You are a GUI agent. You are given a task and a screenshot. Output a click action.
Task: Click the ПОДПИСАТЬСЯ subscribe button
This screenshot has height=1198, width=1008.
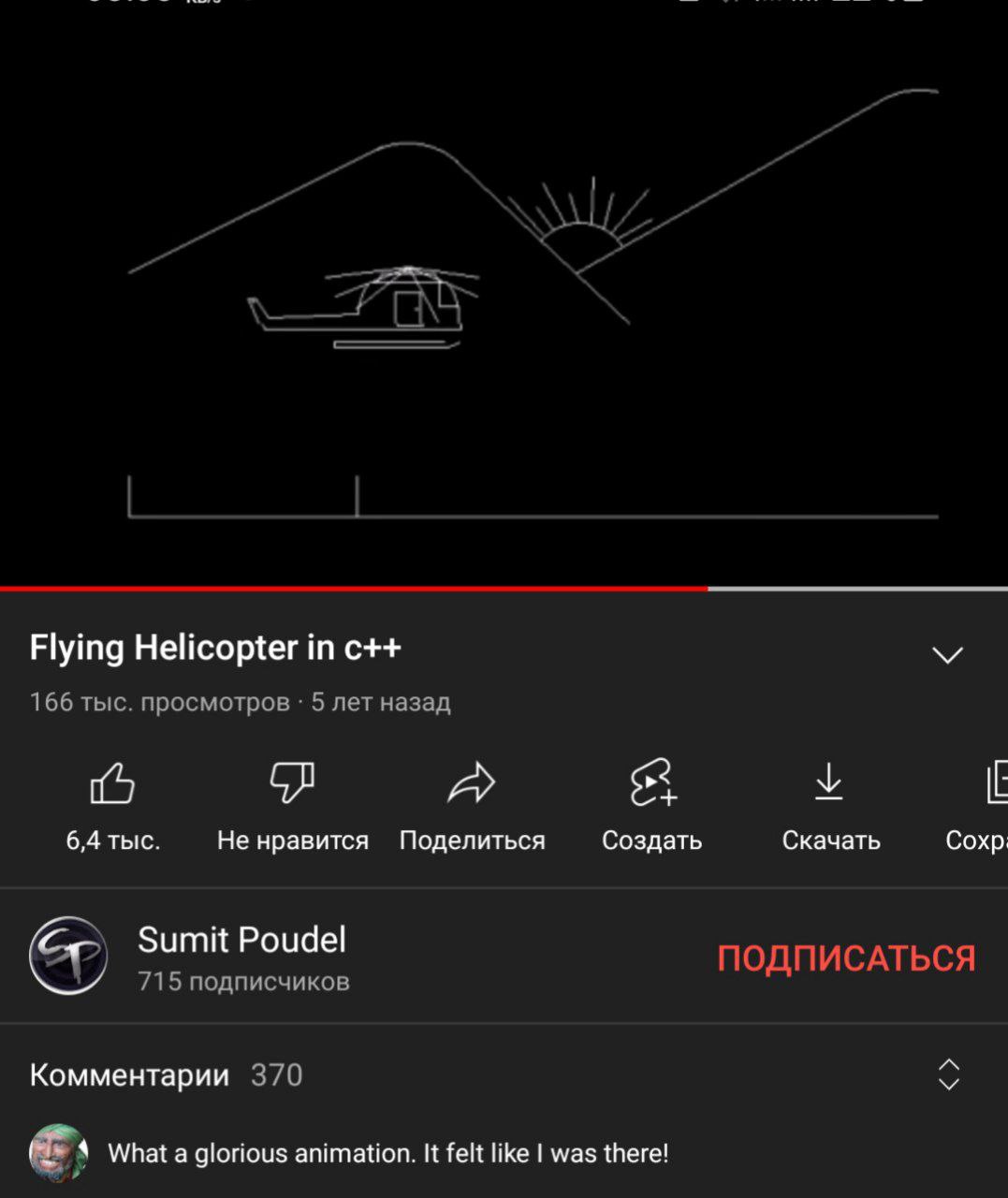point(846,958)
